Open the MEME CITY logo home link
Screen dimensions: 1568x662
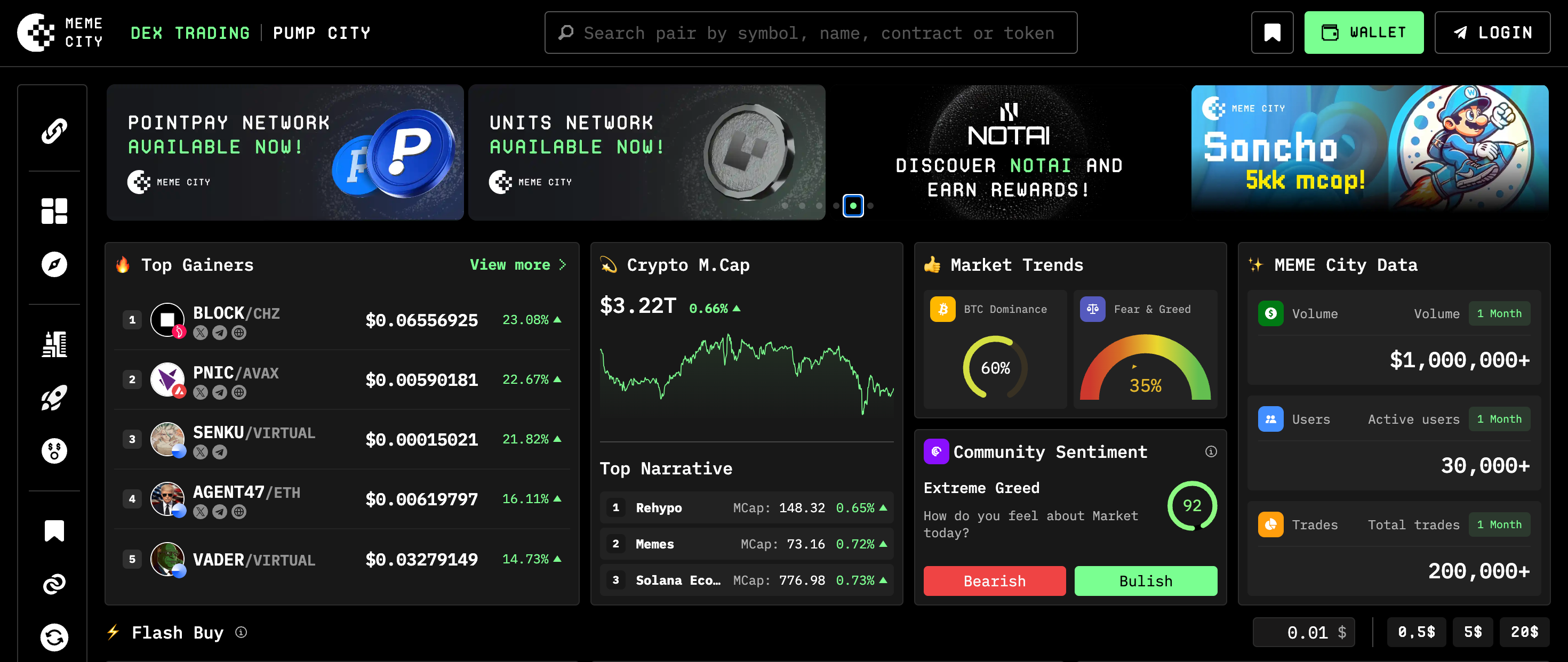60,33
